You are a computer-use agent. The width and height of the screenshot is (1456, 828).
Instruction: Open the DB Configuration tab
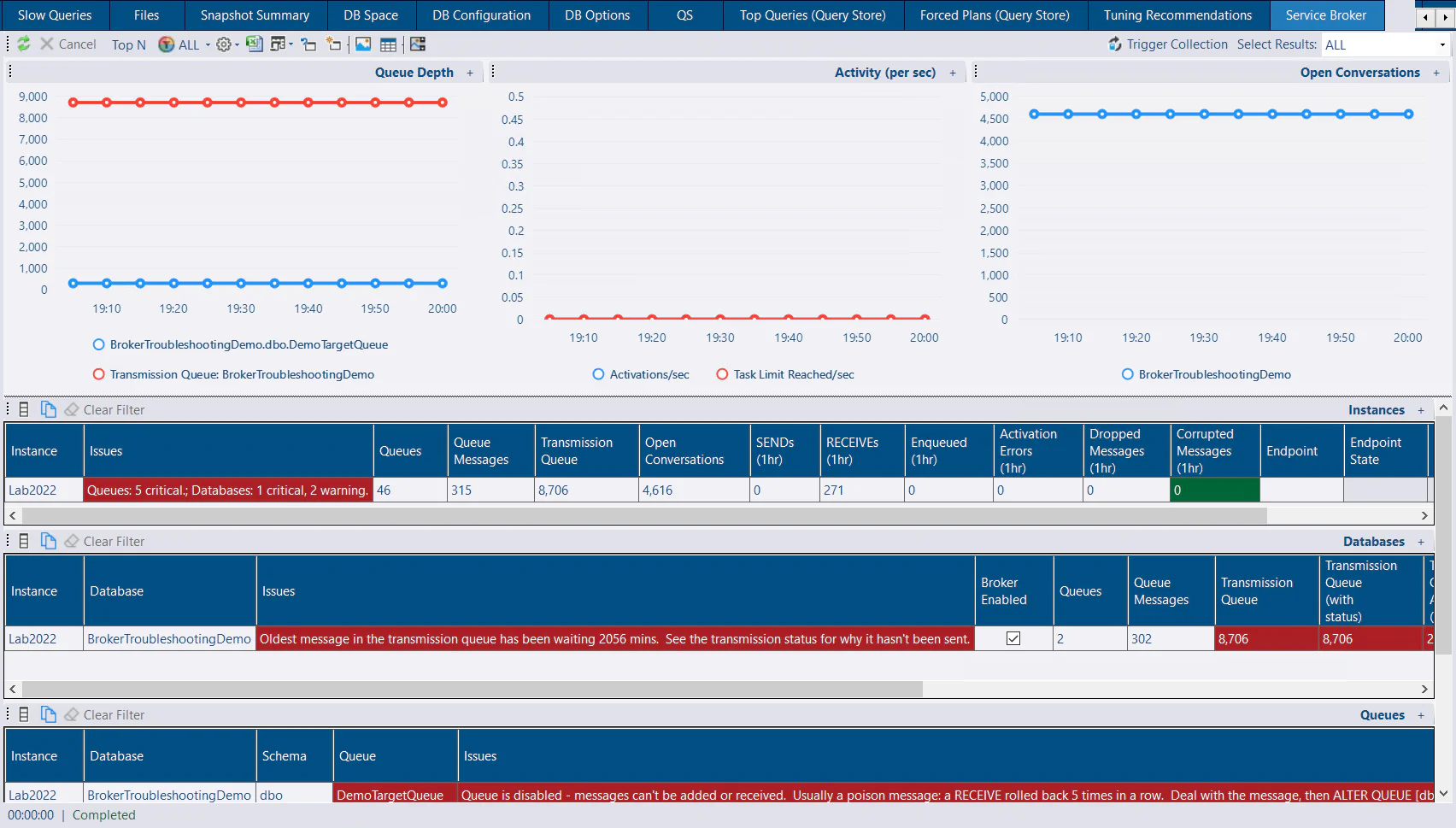click(x=481, y=15)
